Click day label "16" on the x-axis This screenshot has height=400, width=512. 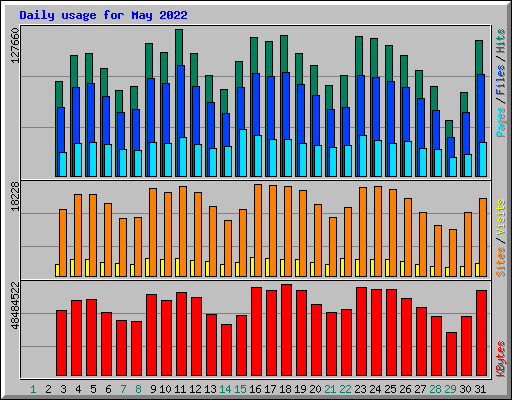(x=255, y=389)
